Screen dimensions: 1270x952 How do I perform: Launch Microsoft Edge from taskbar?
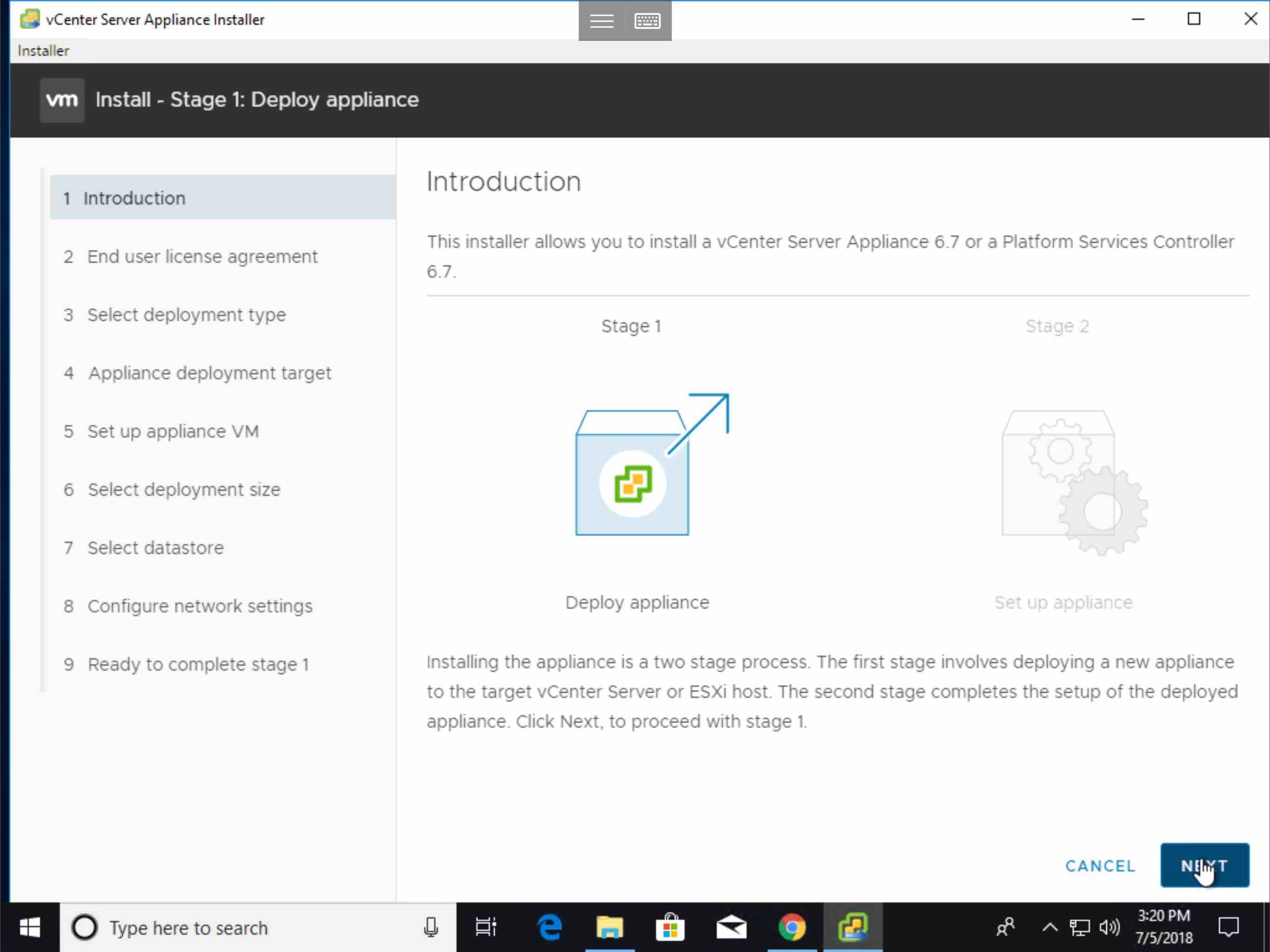tap(549, 927)
